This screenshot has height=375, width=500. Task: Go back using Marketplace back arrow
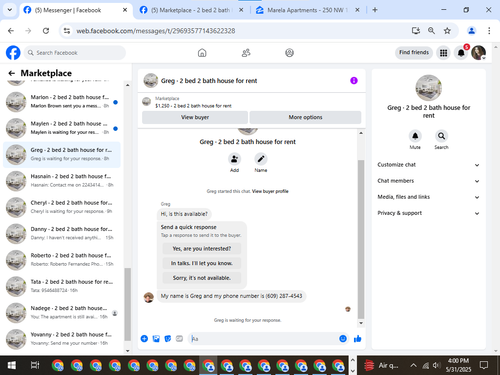[12, 73]
